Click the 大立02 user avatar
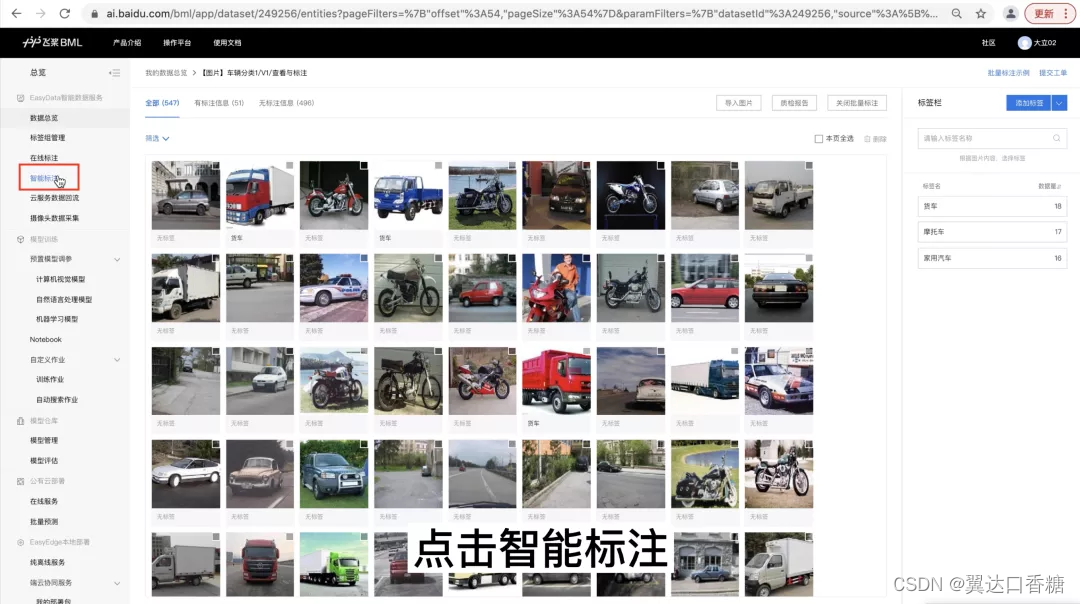The image size is (1080, 604). (x=1024, y=43)
